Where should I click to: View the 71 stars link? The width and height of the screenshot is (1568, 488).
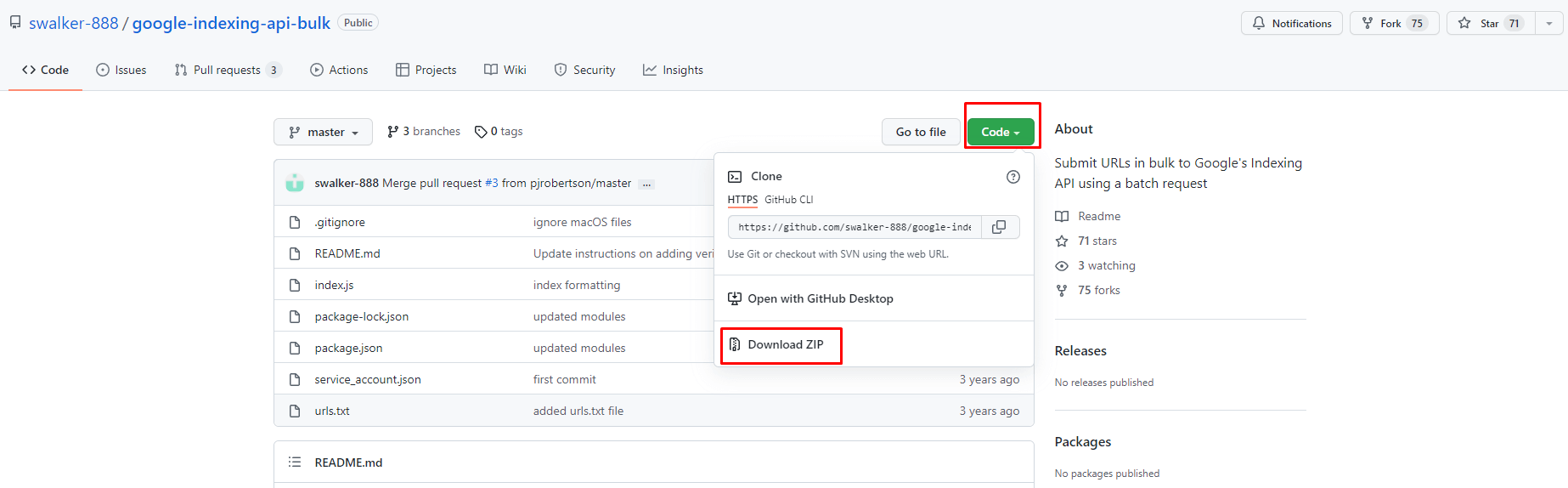tap(1086, 241)
